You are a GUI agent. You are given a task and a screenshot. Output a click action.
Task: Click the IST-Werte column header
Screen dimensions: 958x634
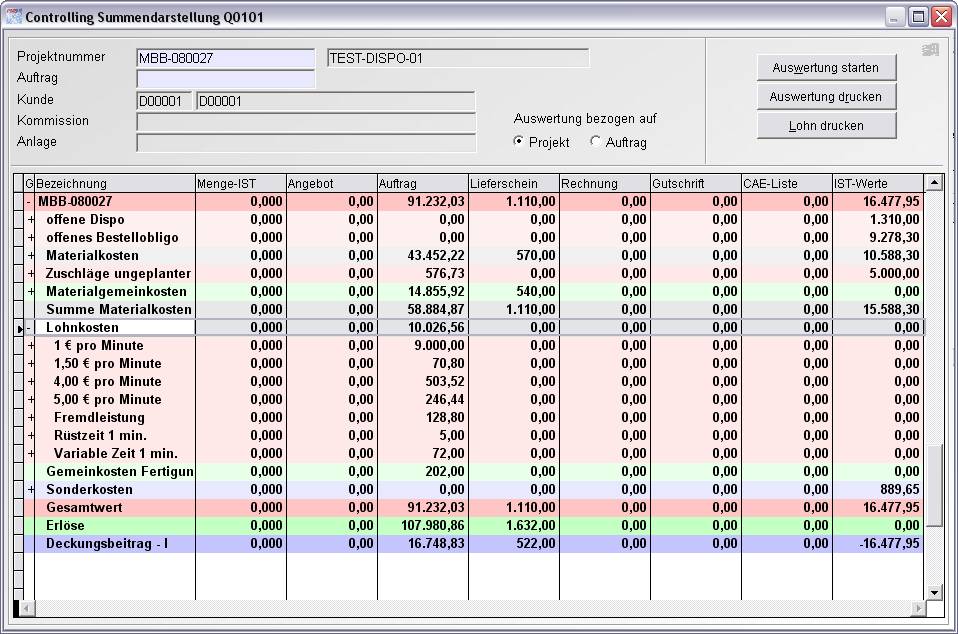(x=877, y=184)
